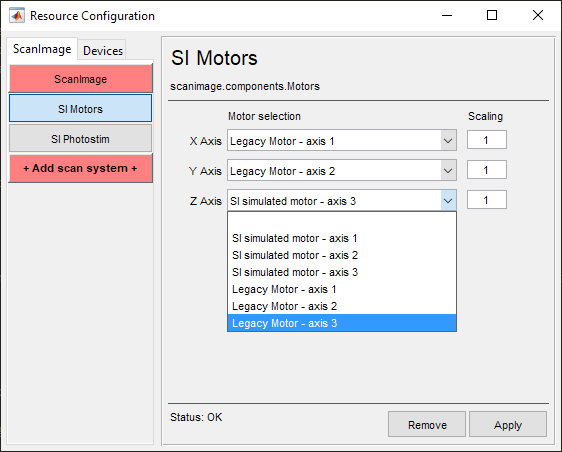This screenshot has width=562, height=452.
Task: Click the X Axis scaling field
Action: [x=486, y=140]
